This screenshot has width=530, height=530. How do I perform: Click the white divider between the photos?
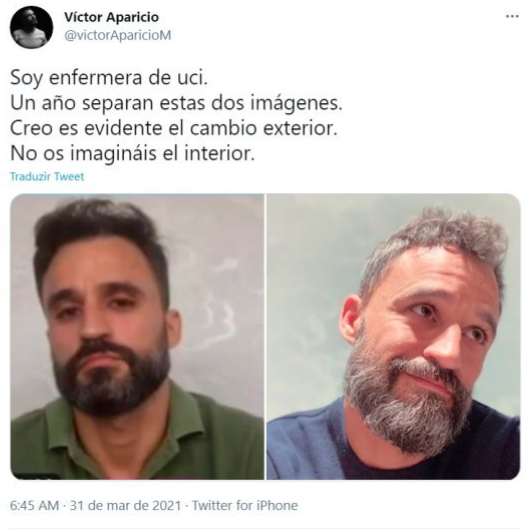[x=266, y=336]
